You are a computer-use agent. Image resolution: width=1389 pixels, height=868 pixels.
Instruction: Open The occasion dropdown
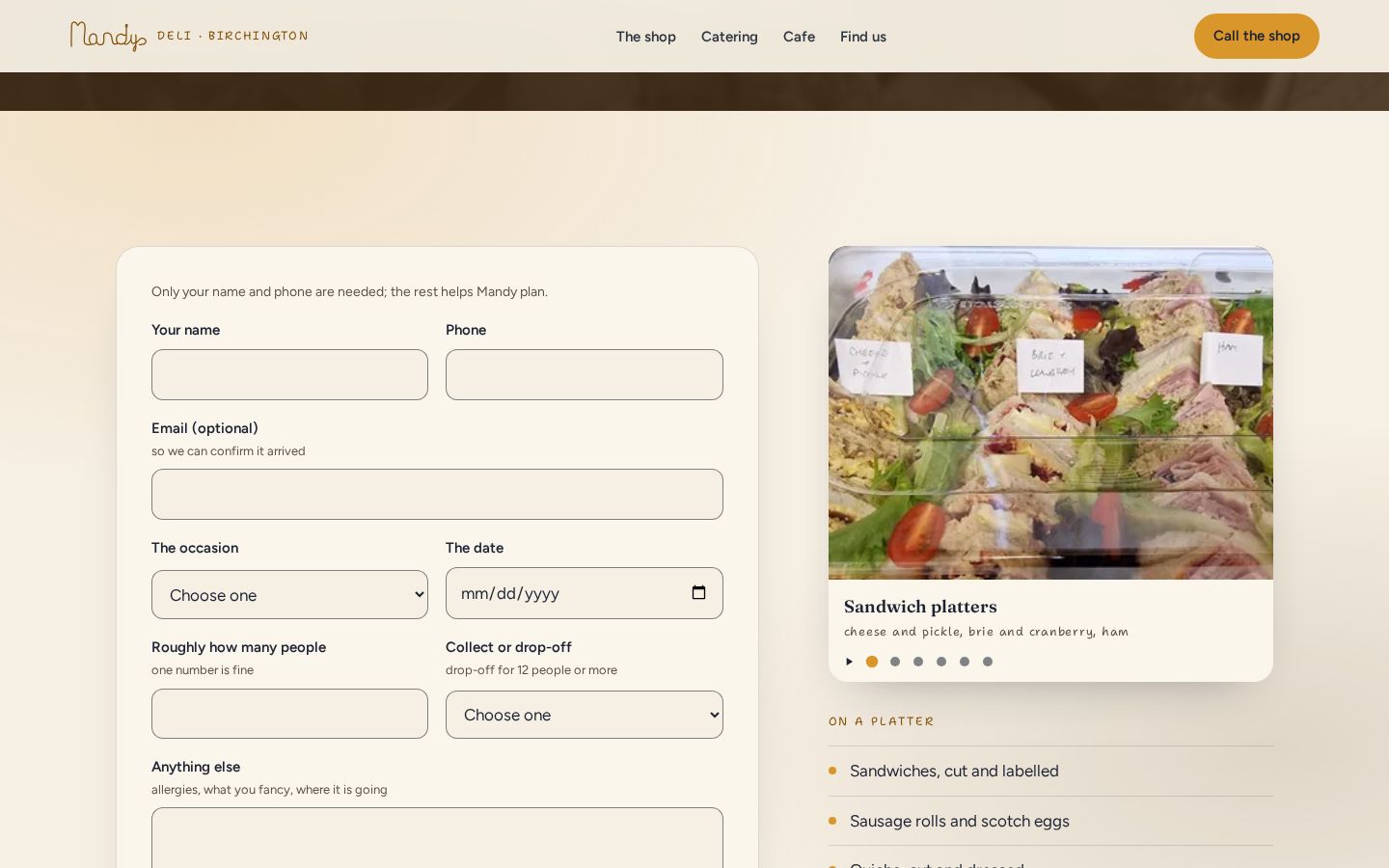(289, 595)
